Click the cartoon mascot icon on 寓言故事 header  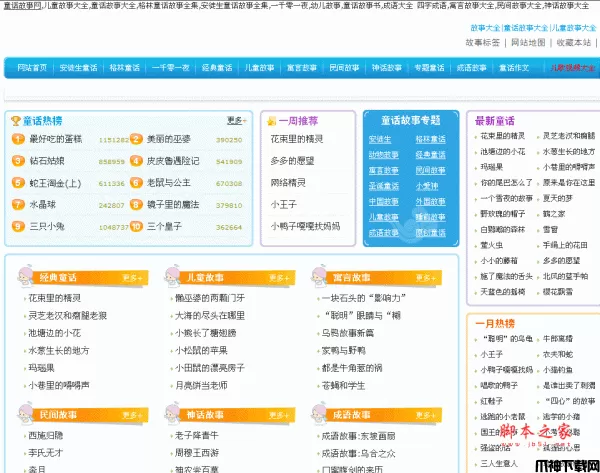(318, 274)
